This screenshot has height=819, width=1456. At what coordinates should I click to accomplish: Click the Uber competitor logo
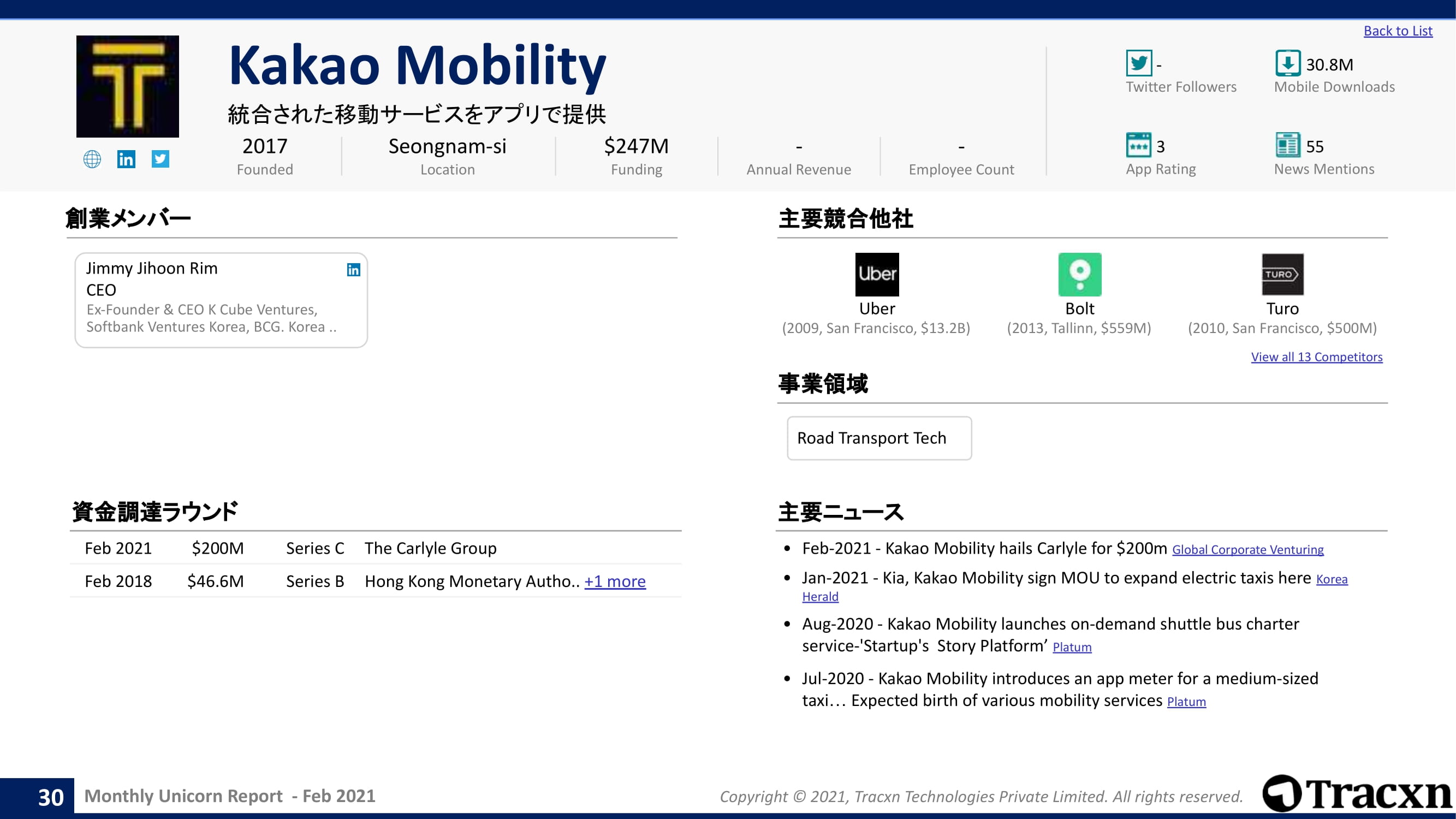click(x=877, y=275)
